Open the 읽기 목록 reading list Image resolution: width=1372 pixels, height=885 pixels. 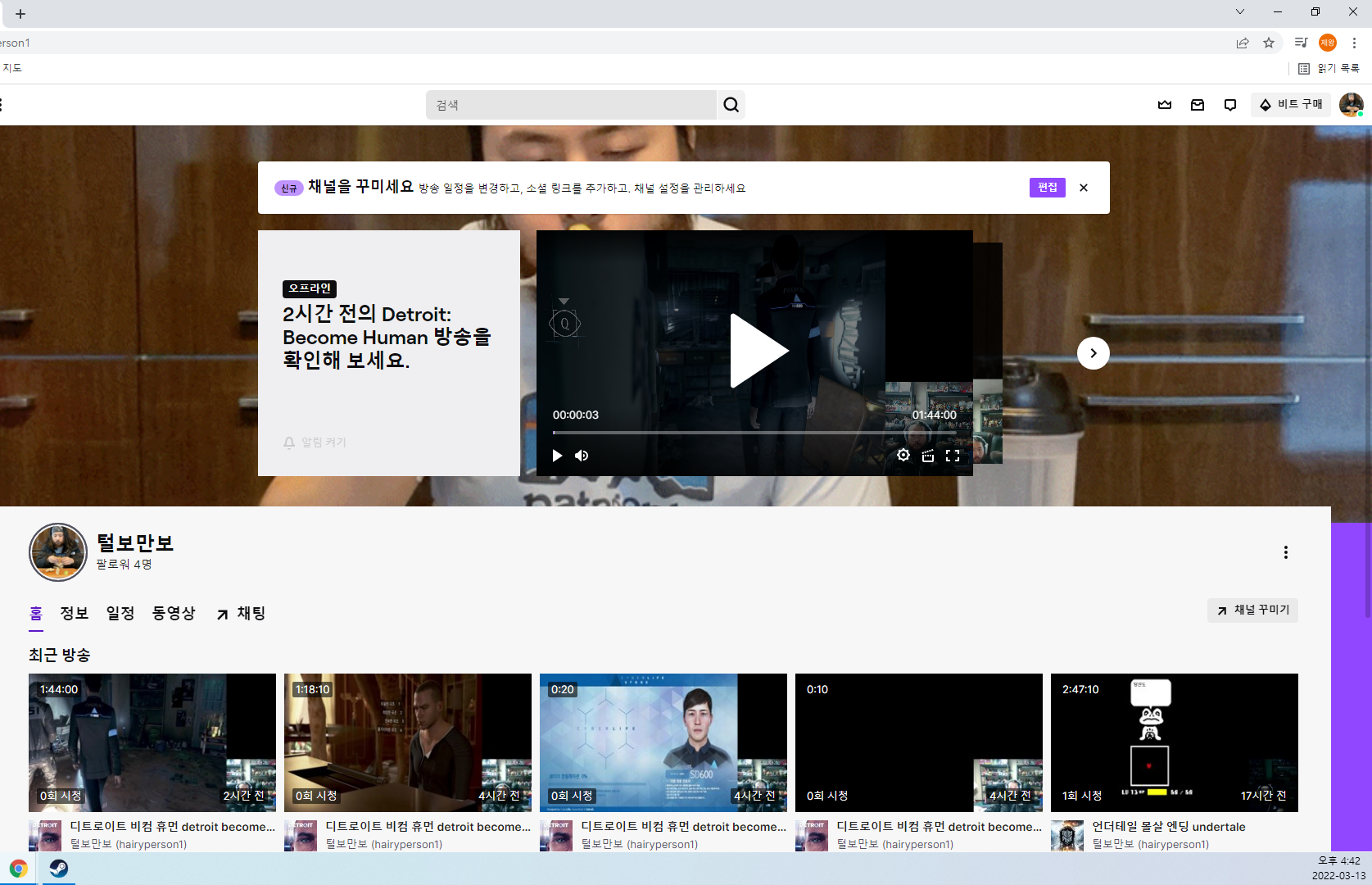pyautogui.click(x=1329, y=69)
